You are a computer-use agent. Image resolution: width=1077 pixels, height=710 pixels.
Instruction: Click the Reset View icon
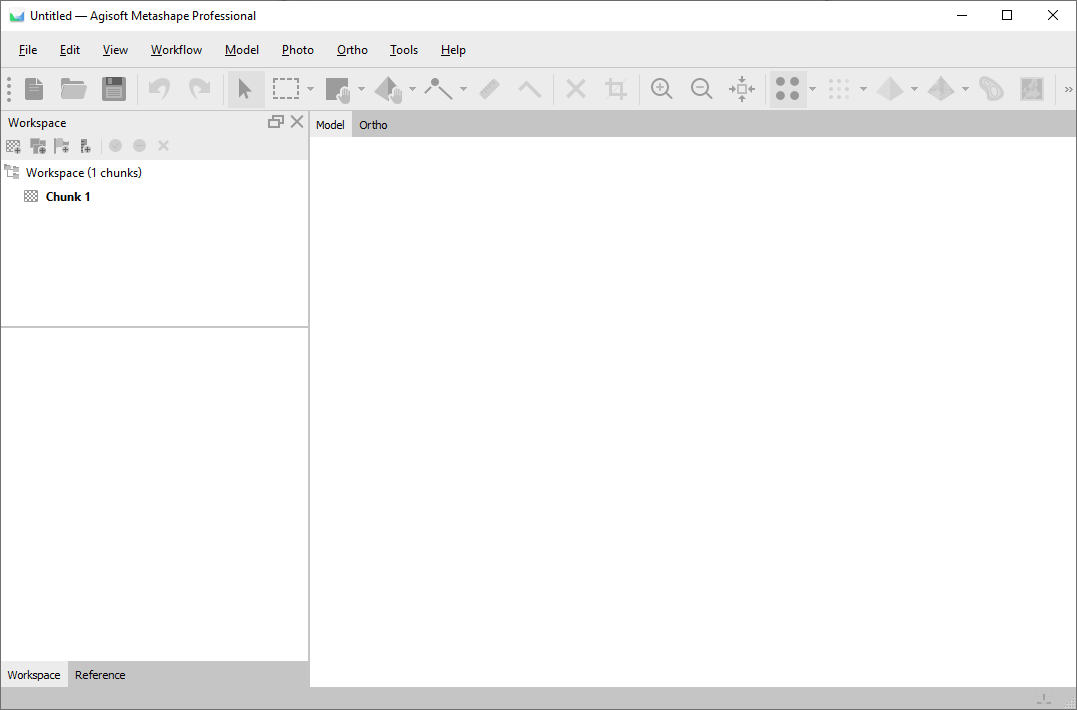click(x=742, y=89)
